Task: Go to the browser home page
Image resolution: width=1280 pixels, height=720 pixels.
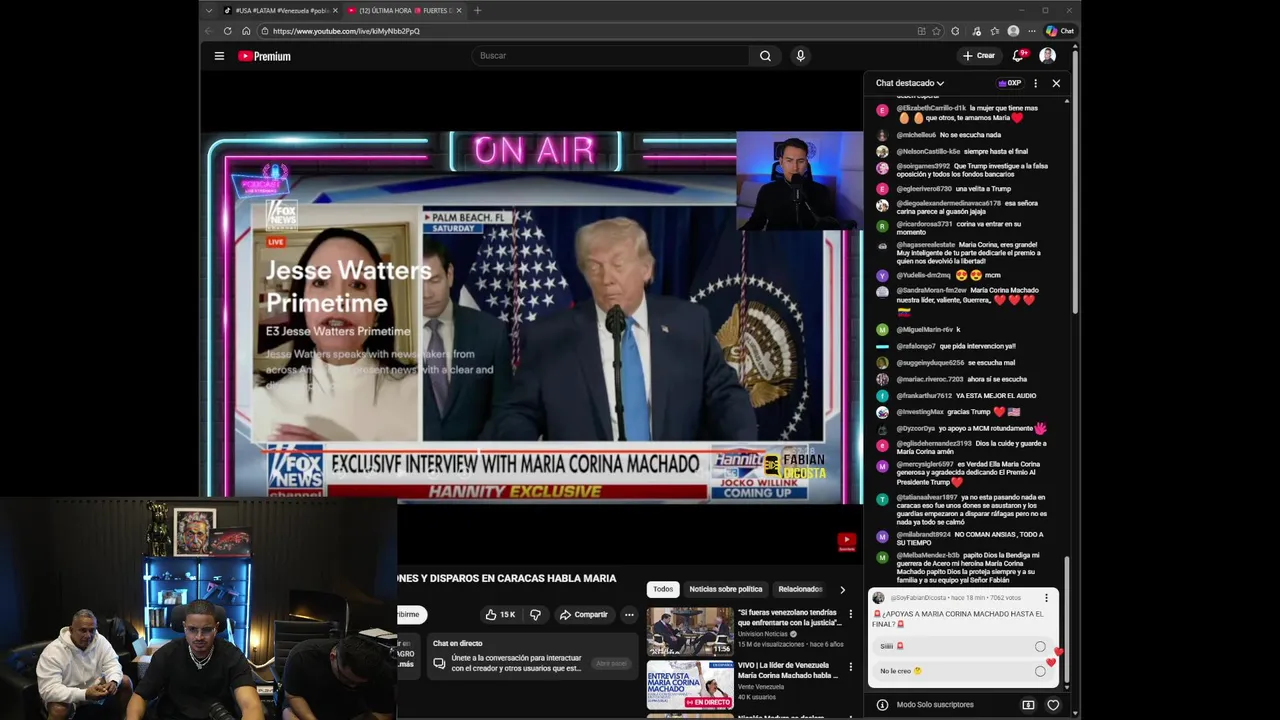Action: 246,31
